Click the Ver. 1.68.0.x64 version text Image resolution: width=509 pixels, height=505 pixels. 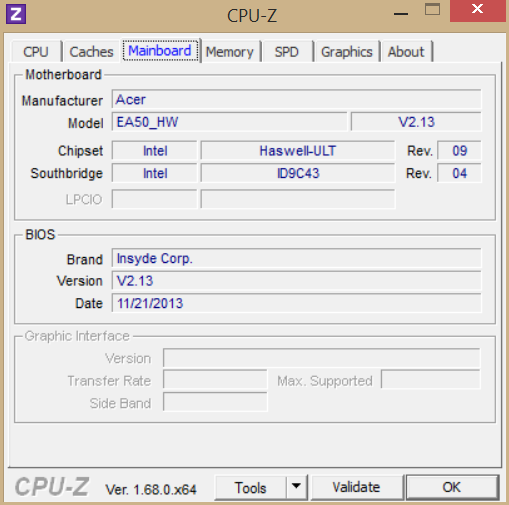click(x=151, y=489)
